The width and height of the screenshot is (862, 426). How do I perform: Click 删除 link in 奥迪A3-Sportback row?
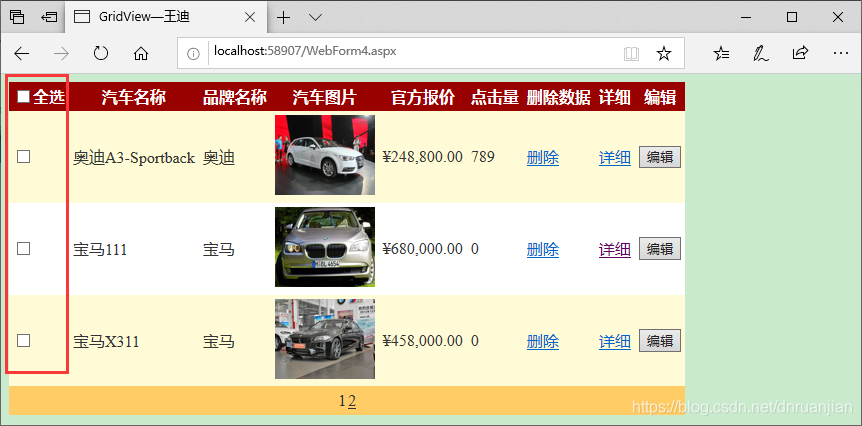click(543, 158)
